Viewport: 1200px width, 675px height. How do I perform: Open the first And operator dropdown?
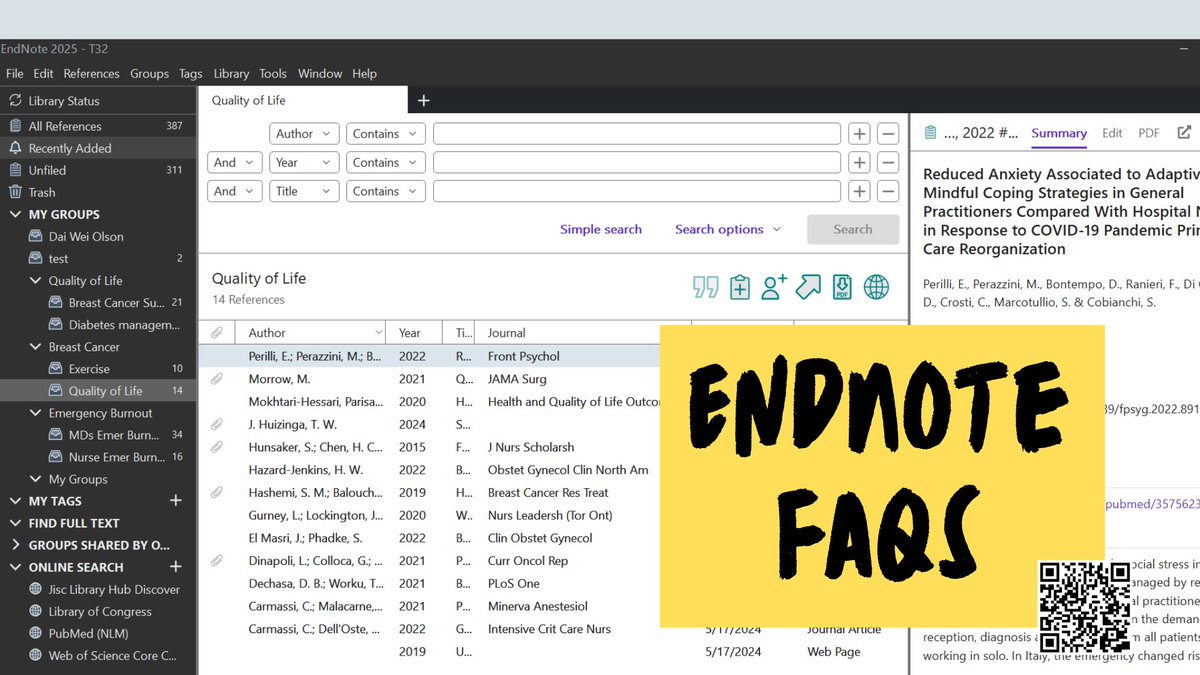(x=234, y=162)
